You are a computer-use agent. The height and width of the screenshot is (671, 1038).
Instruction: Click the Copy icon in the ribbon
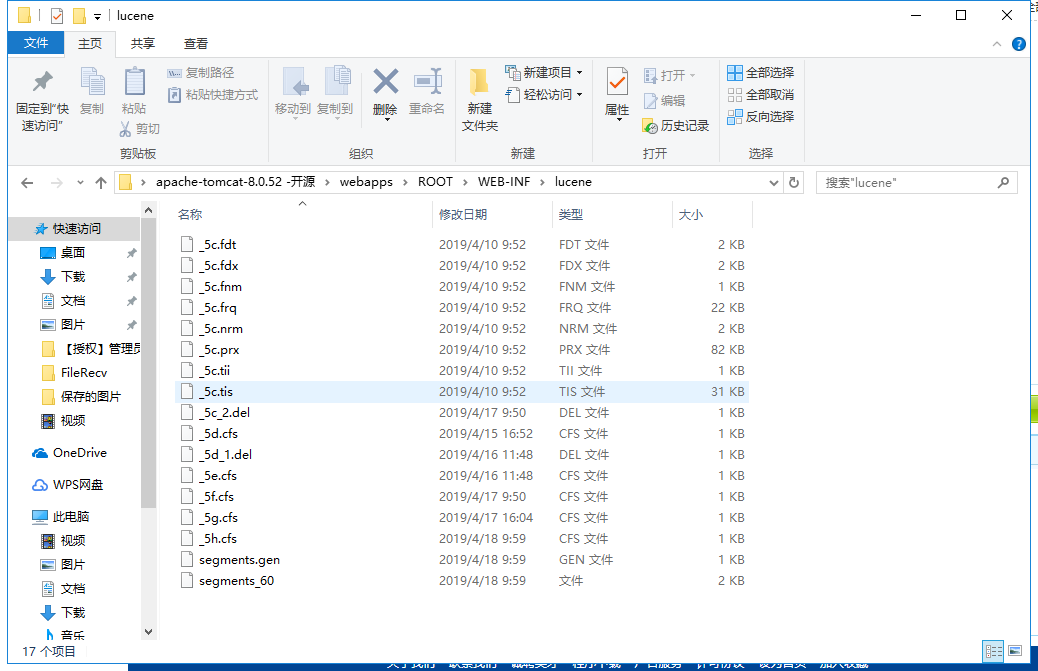click(x=92, y=81)
